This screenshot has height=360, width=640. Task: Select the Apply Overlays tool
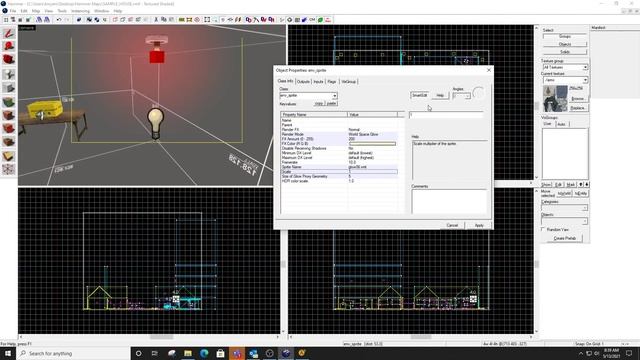pyautogui.click(x=9, y=142)
